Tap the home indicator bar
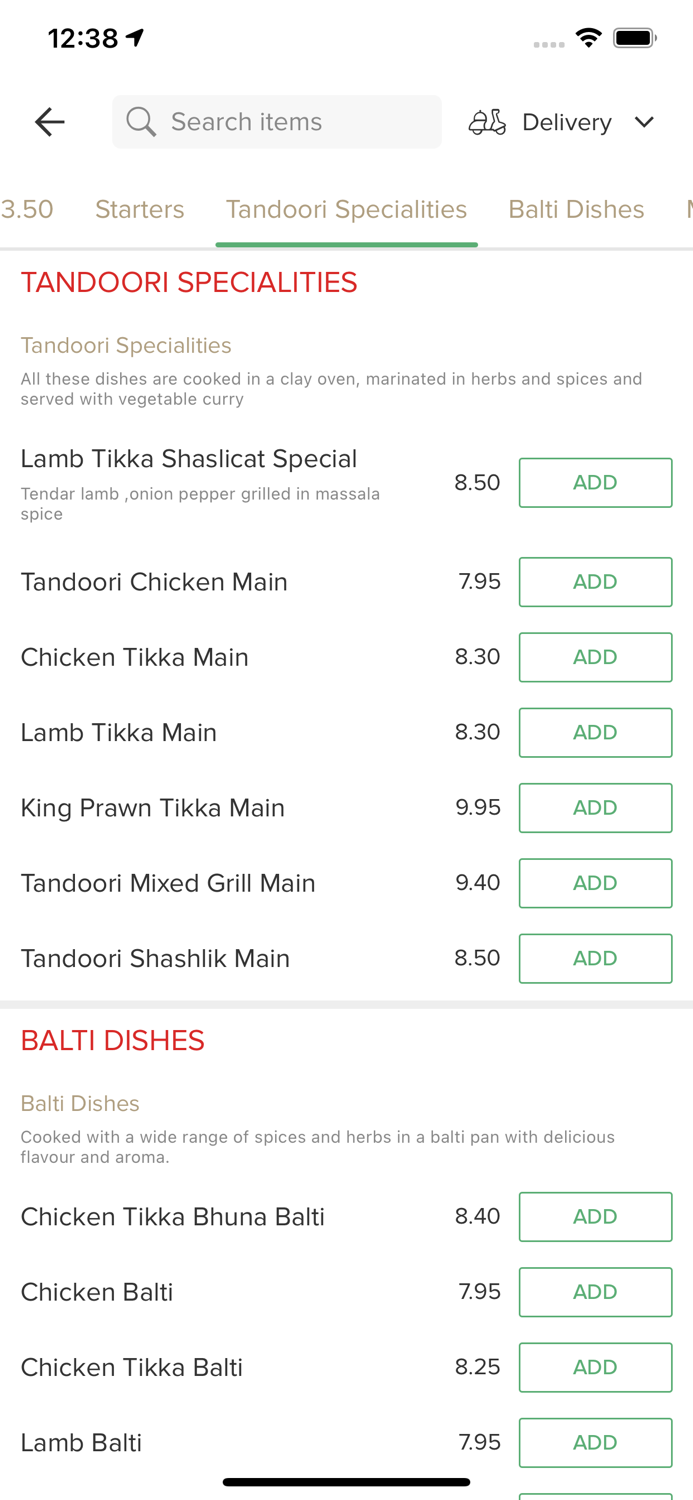This screenshot has height=1500, width=693. [x=346, y=1482]
